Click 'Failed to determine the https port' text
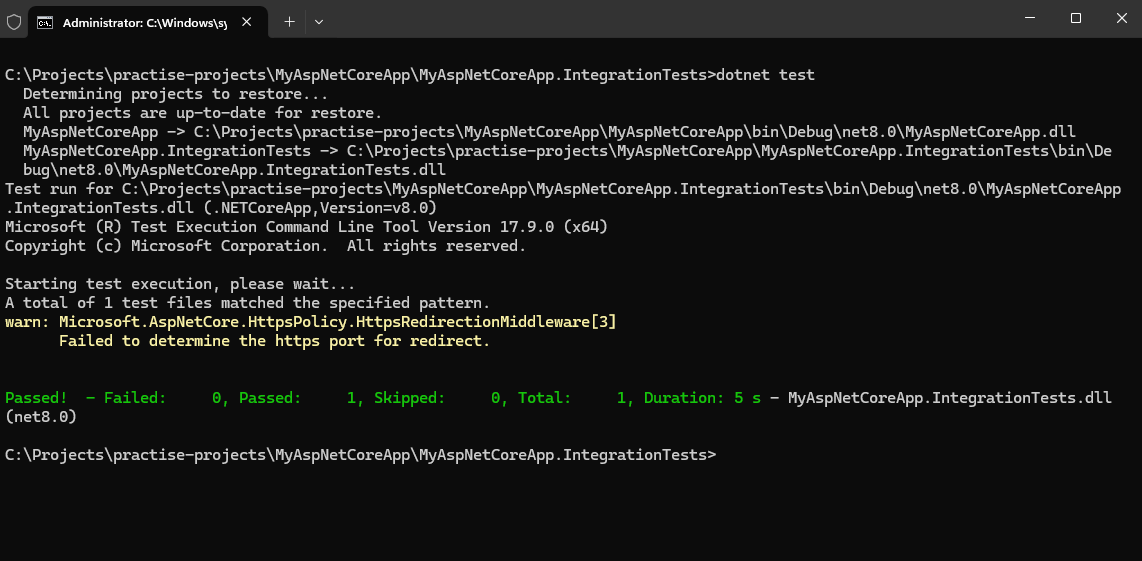Screen dimensions: 1142x561 [x=275, y=340]
